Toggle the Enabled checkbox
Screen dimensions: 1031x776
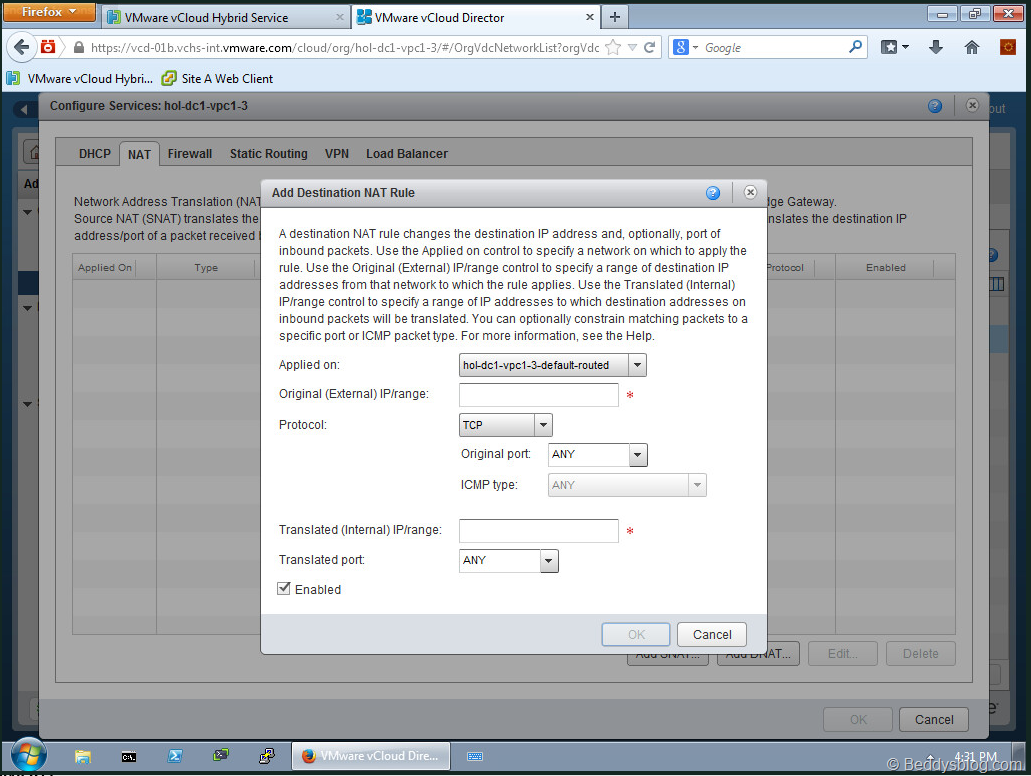click(x=284, y=589)
